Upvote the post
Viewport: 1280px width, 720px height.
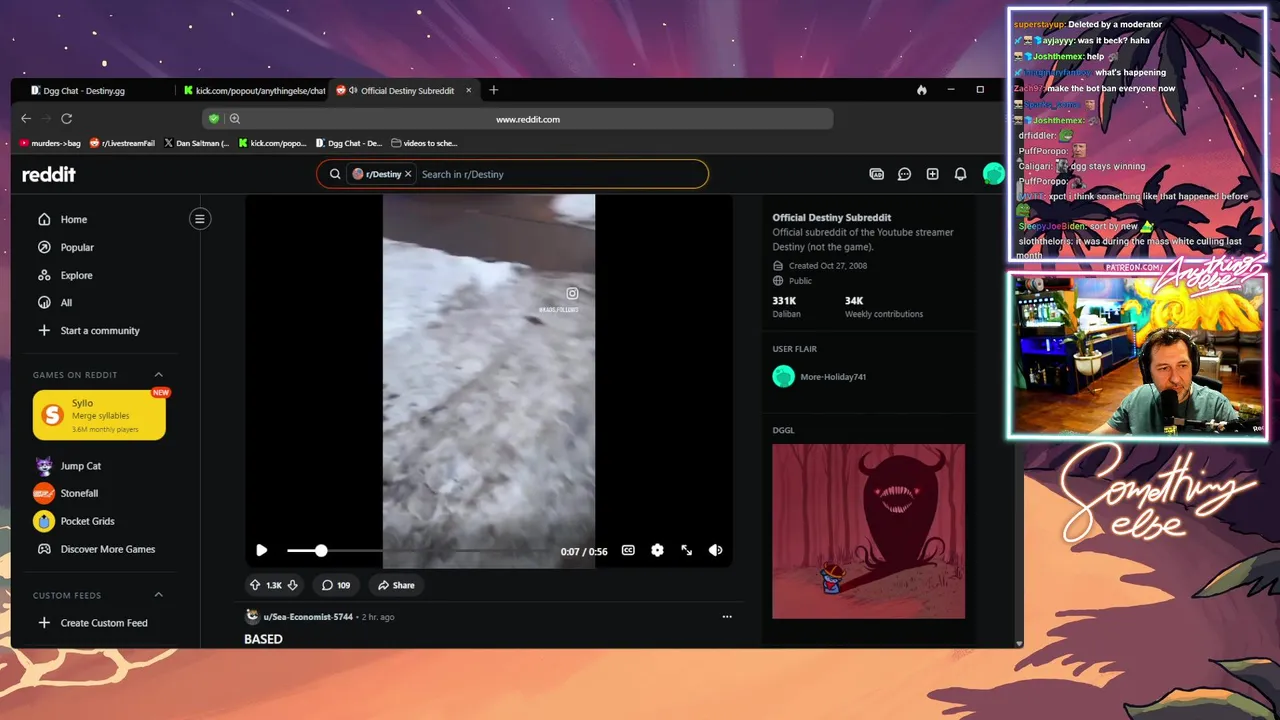(x=255, y=585)
